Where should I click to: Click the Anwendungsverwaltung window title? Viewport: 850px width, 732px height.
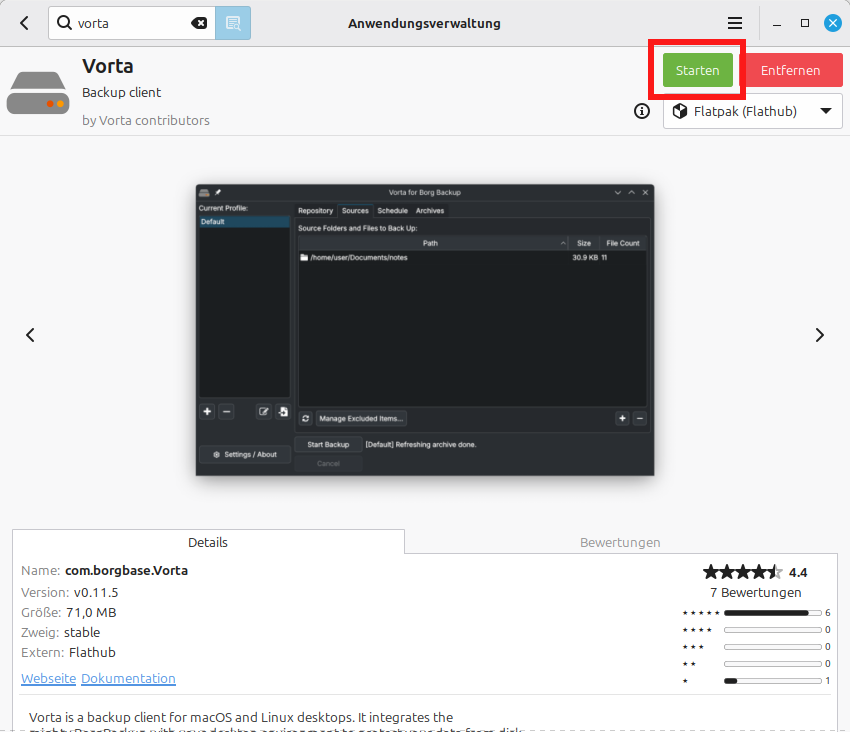coord(424,23)
